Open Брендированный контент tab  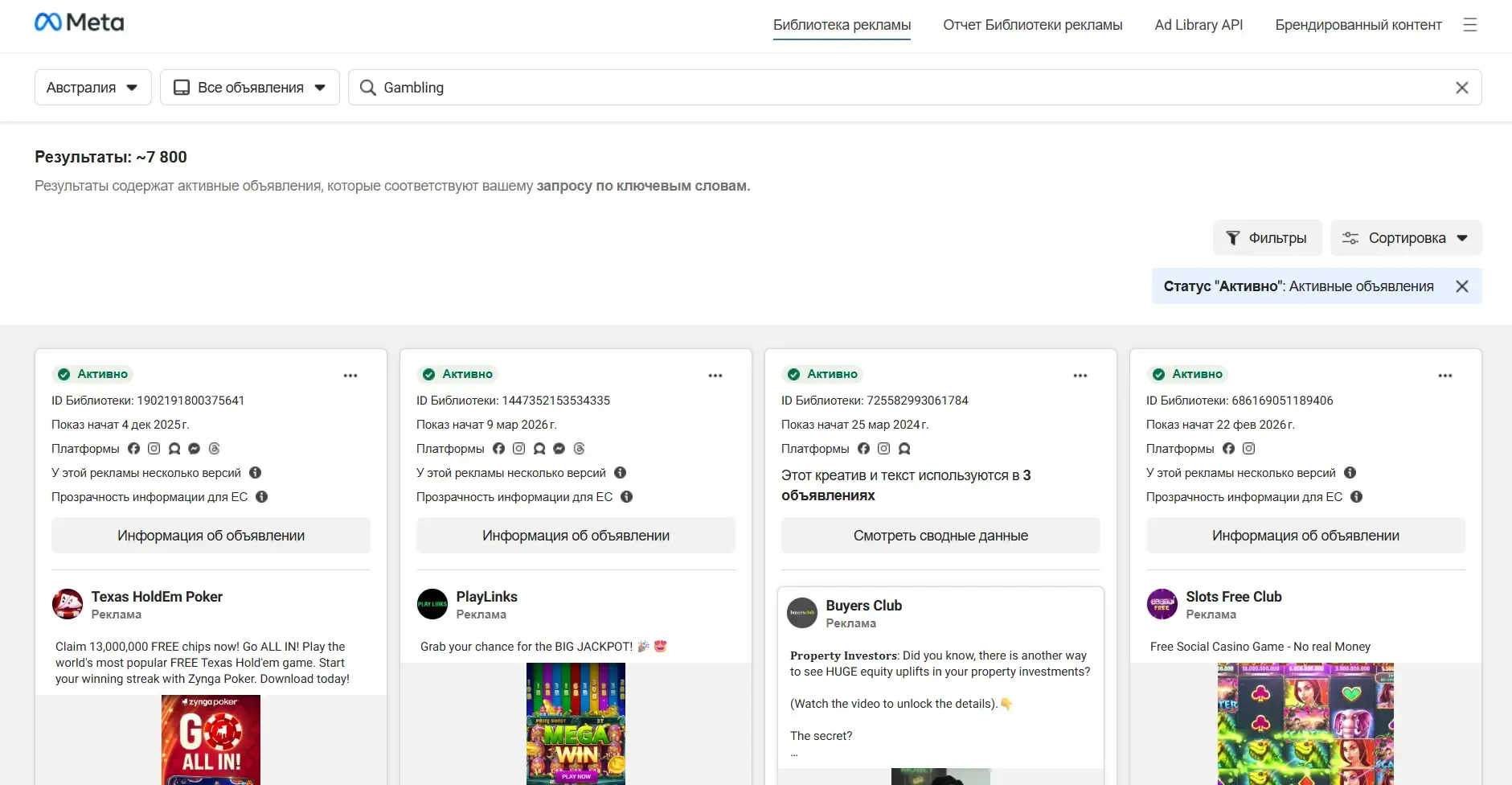[1358, 25]
